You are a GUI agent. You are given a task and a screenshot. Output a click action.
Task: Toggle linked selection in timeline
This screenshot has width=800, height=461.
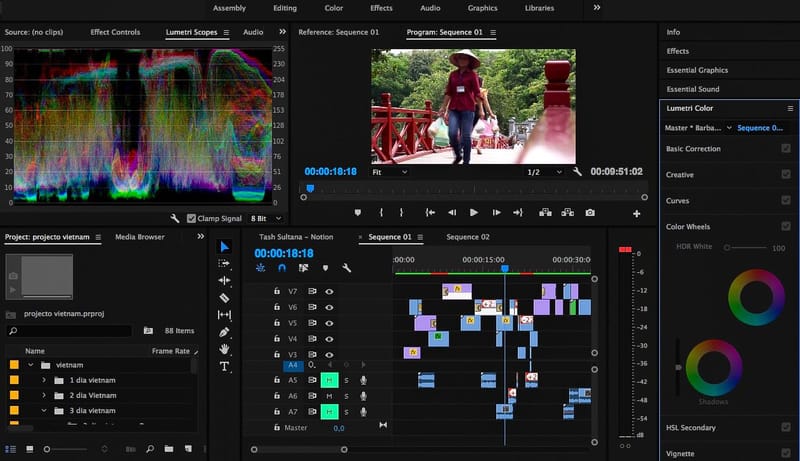(x=304, y=268)
